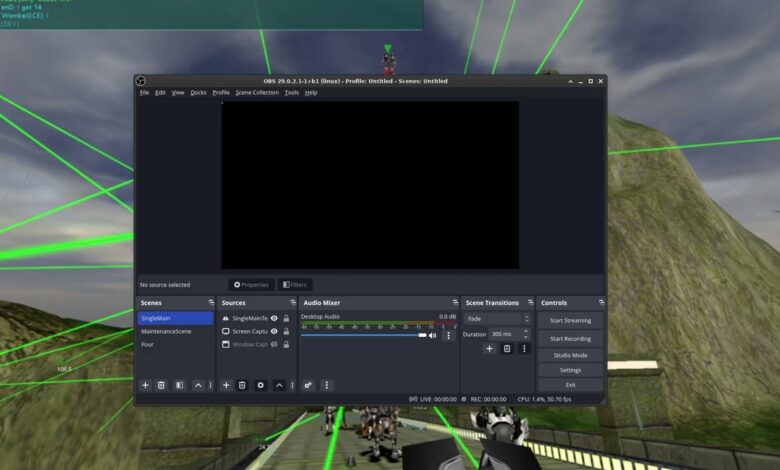Click the Studio Mode button
Image resolution: width=780 pixels, height=470 pixels.
pos(570,355)
